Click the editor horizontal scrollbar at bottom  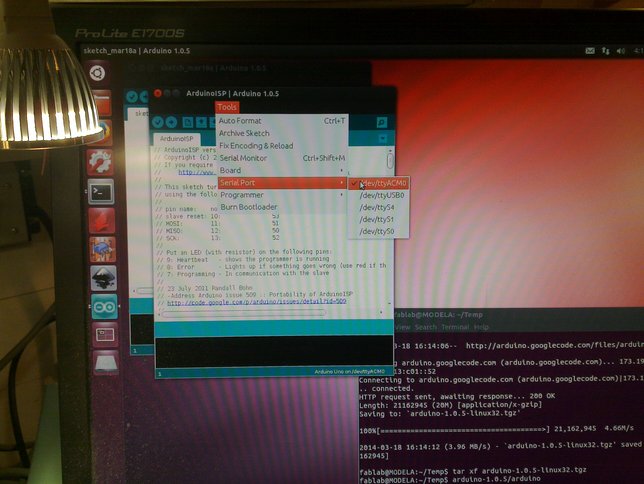point(244,314)
